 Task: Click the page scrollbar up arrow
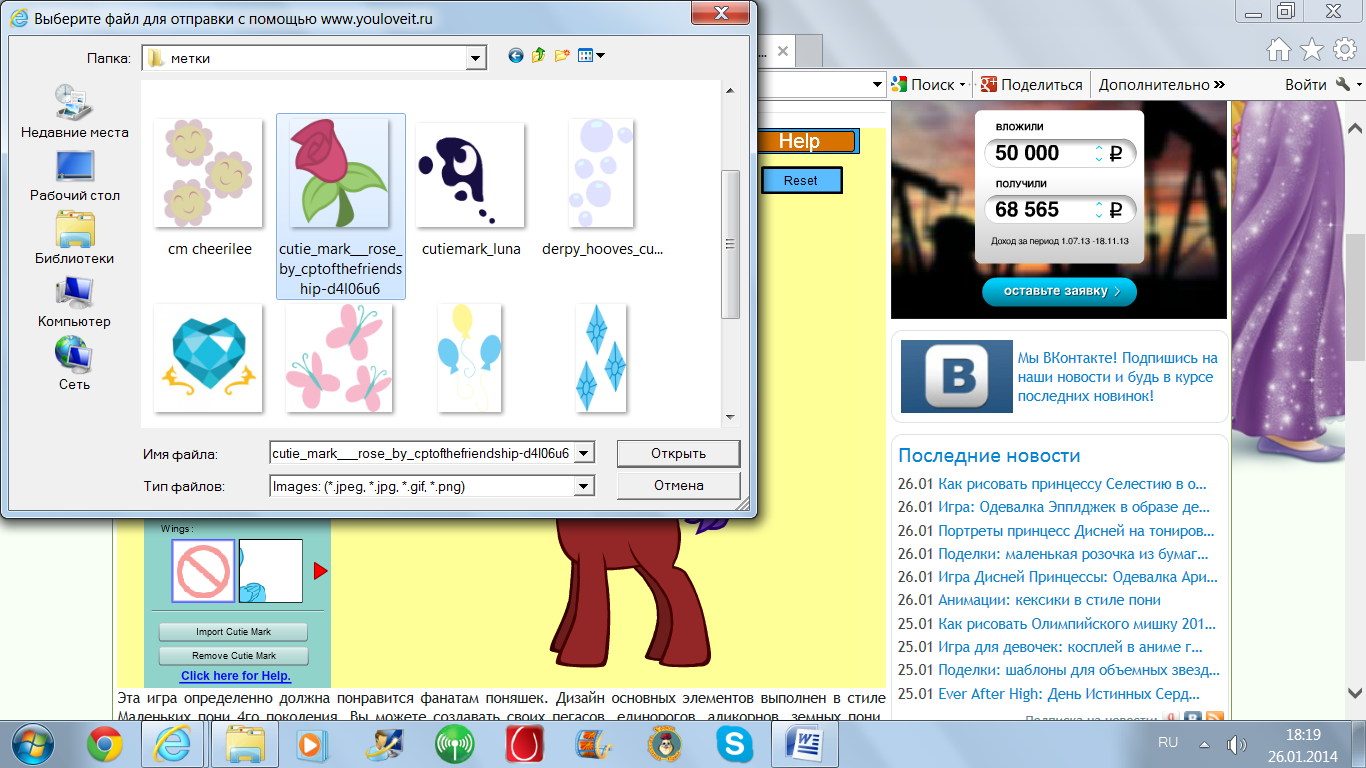(1356, 130)
